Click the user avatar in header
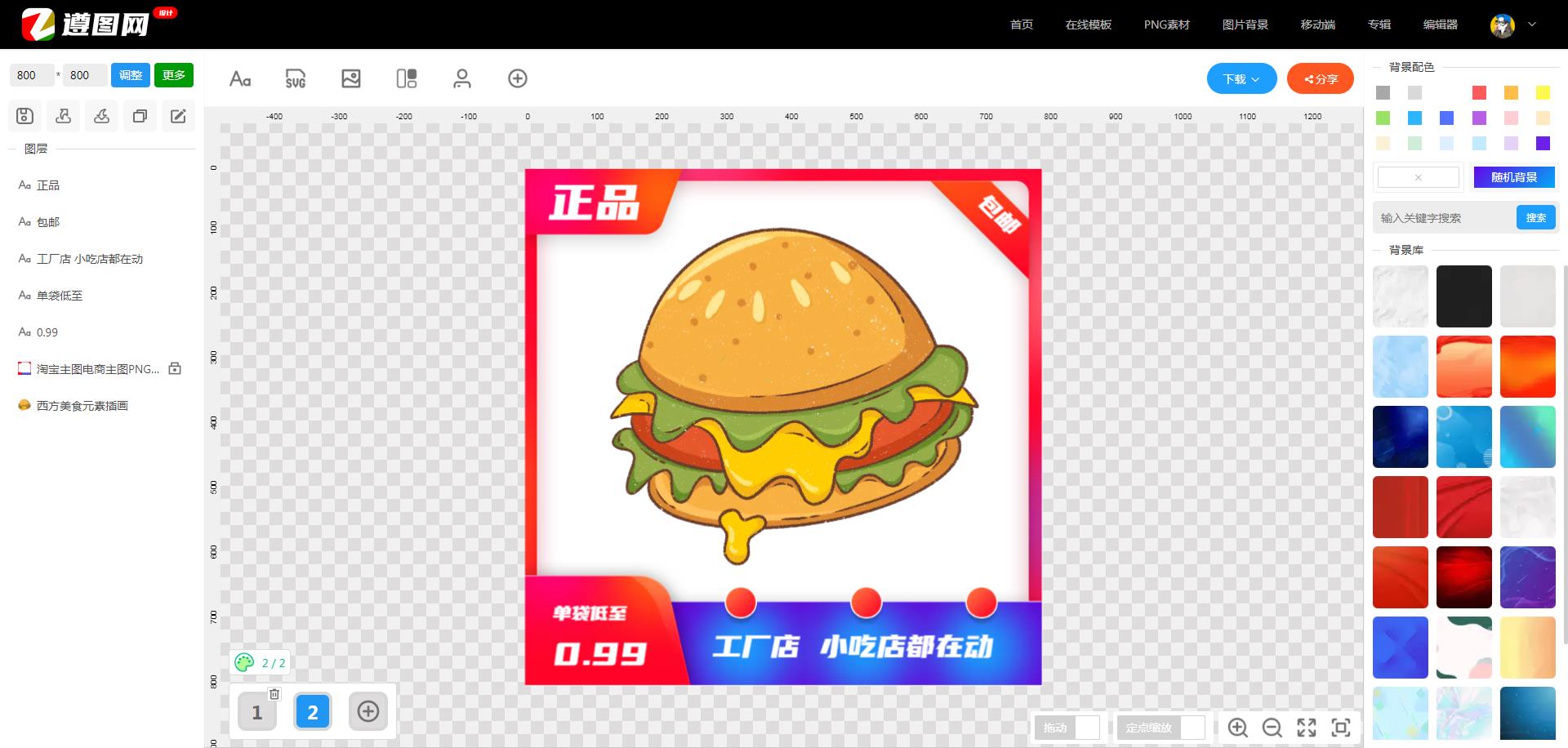1568x748 pixels. pyautogui.click(x=1503, y=25)
